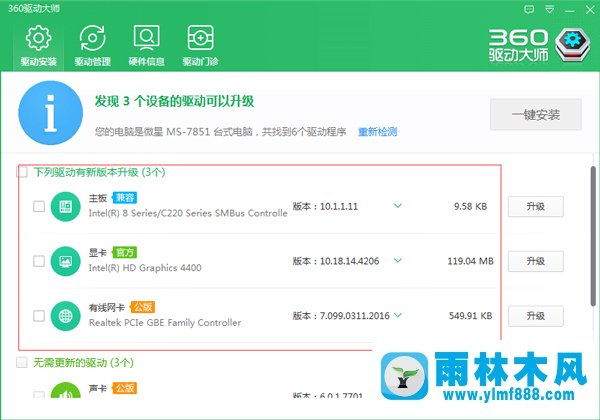This screenshot has height=420, width=600.
Task: Click the 声卡 device label
Action: [x=98, y=389]
